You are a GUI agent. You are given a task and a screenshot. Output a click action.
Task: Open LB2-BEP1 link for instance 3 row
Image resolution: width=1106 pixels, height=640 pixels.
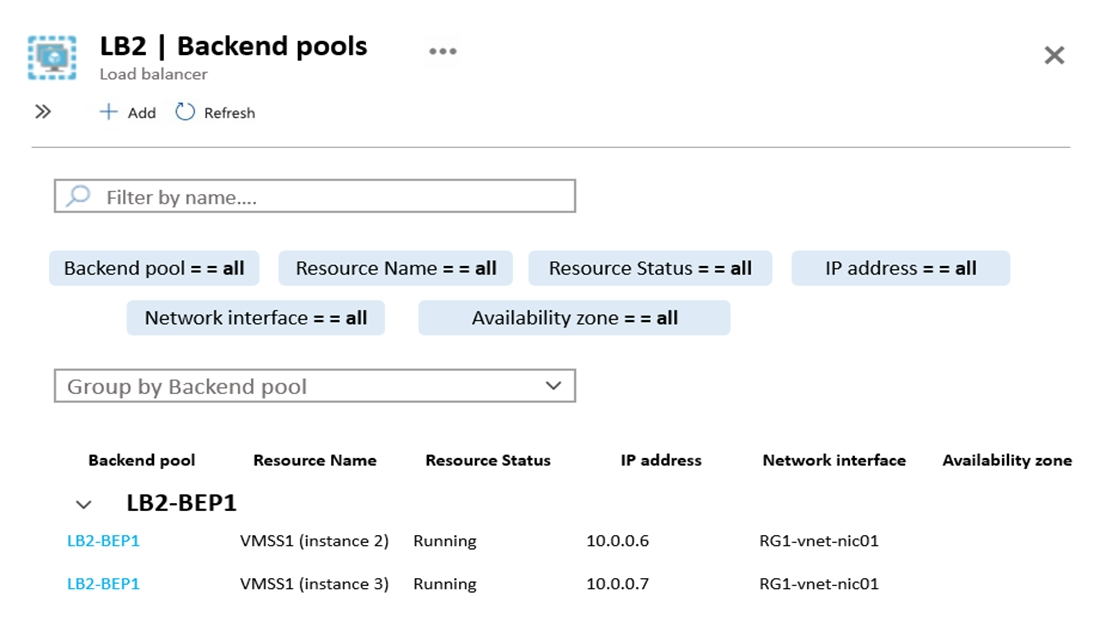103,584
